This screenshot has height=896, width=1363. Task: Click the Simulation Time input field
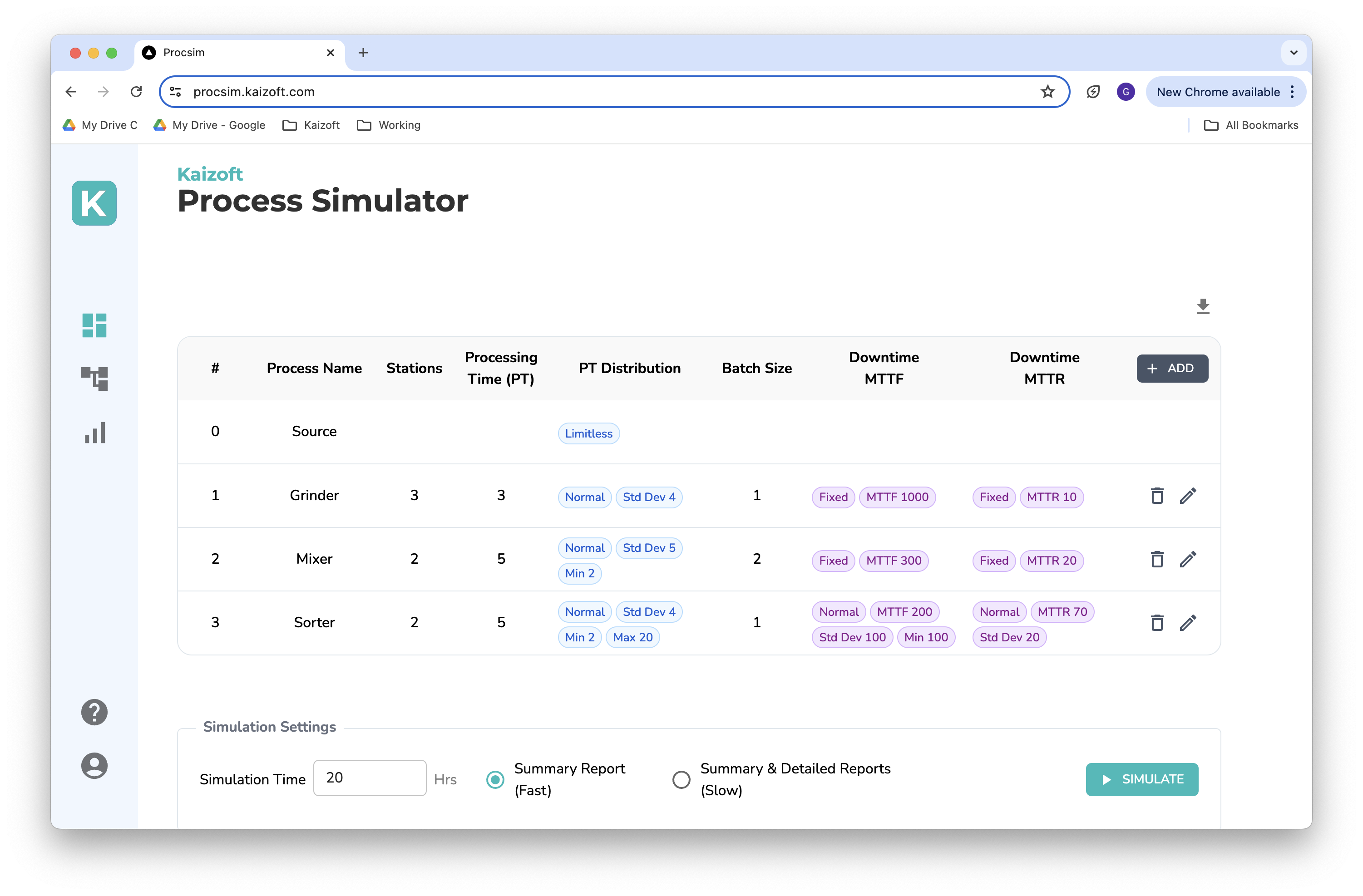coord(370,778)
